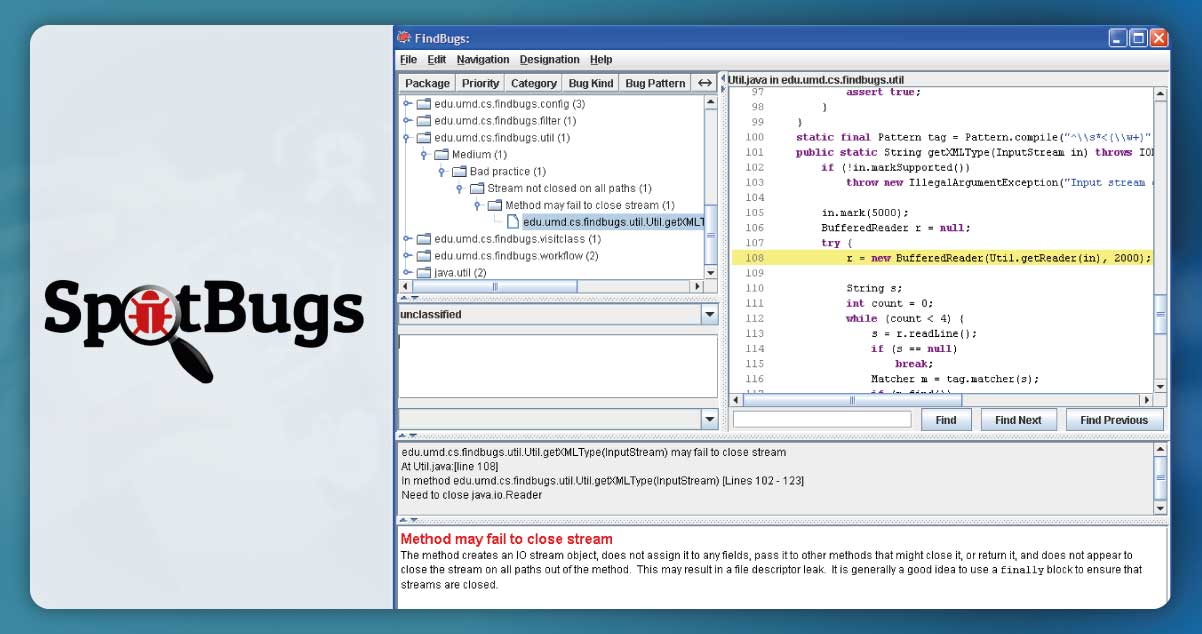1202x634 pixels.
Task: Collapse the Bad practice (1) node handle
Action: [x=443, y=172]
